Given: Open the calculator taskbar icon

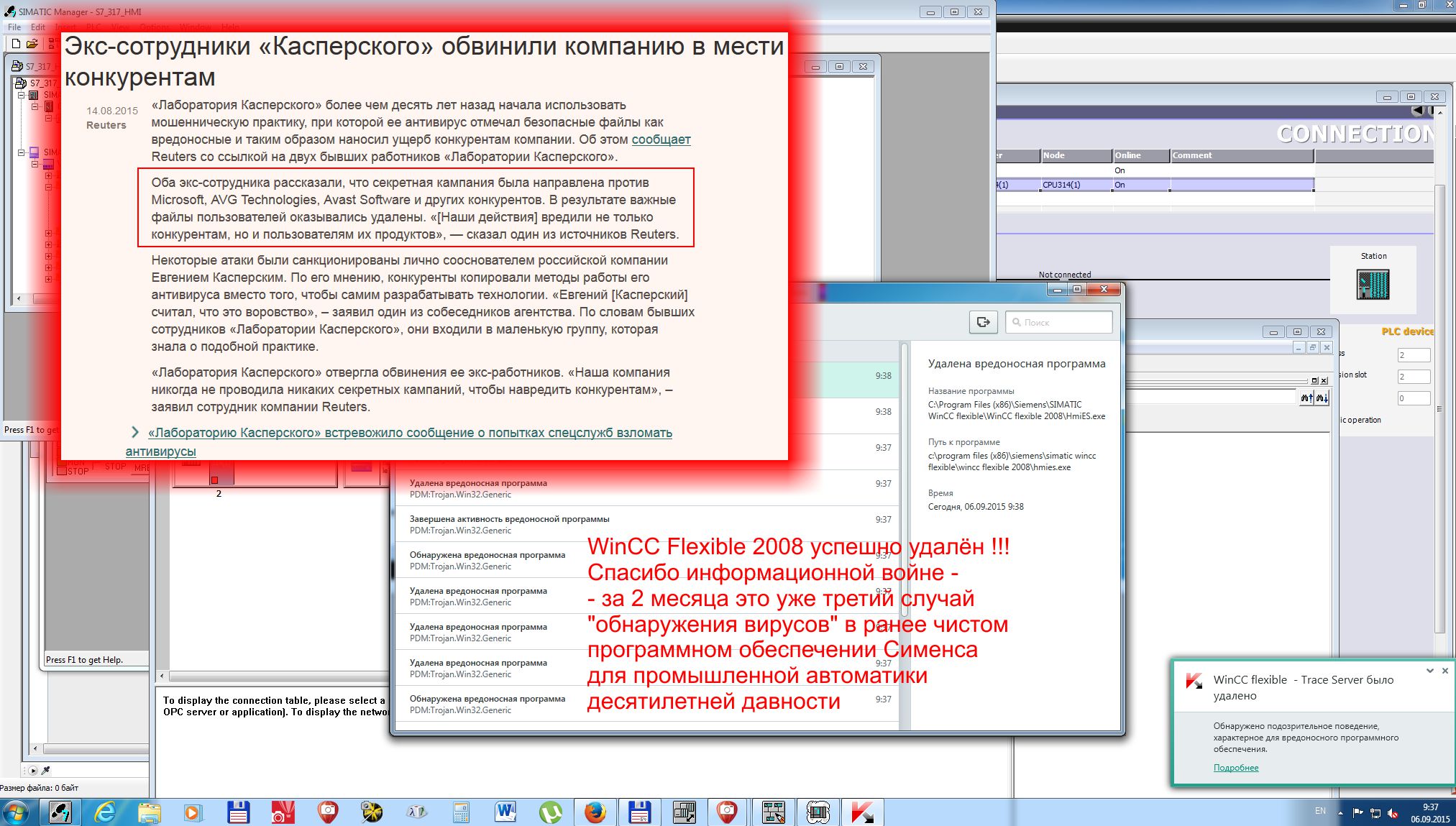Looking at the screenshot, I should (x=461, y=813).
